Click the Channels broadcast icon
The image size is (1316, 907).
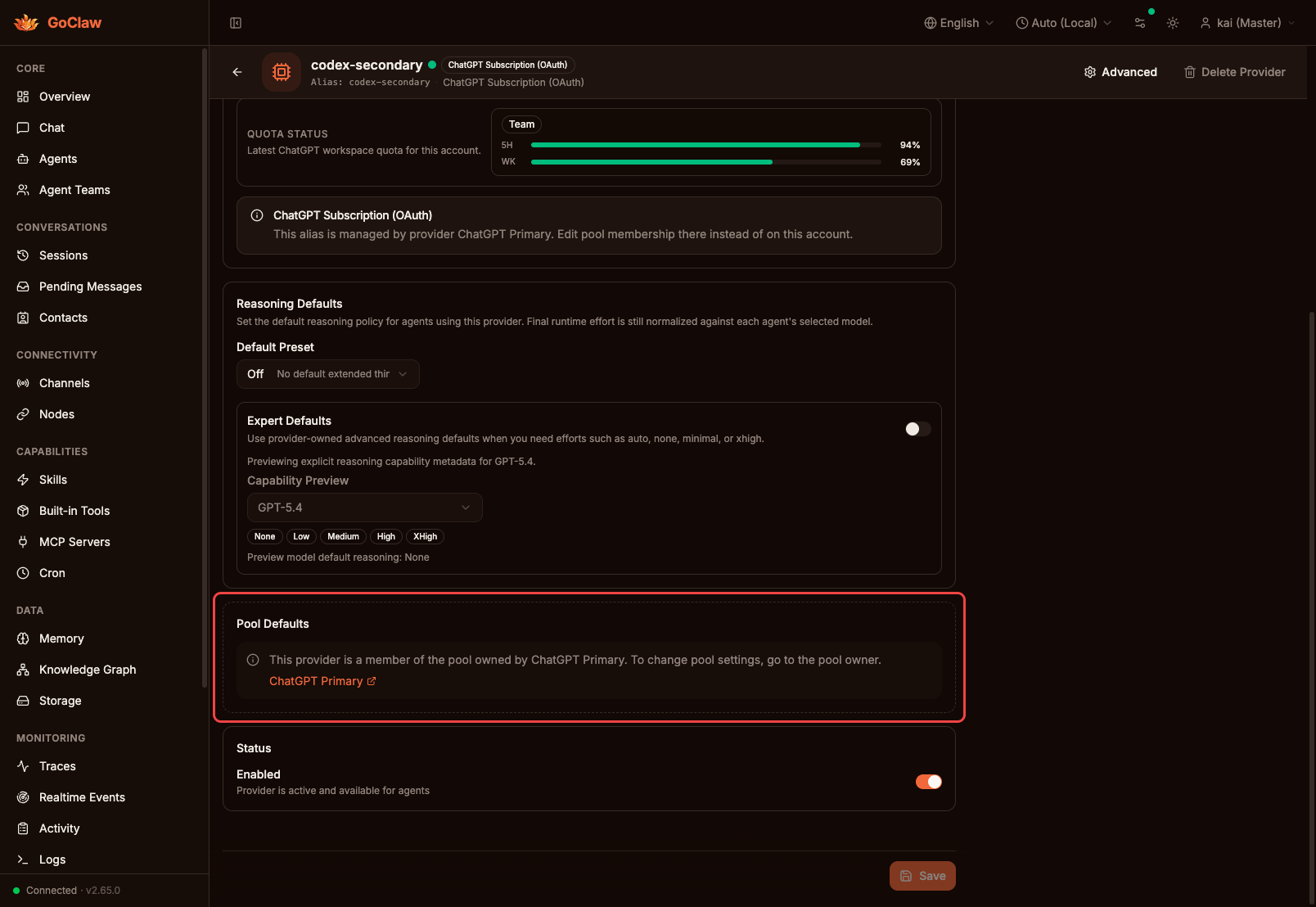pyautogui.click(x=23, y=383)
